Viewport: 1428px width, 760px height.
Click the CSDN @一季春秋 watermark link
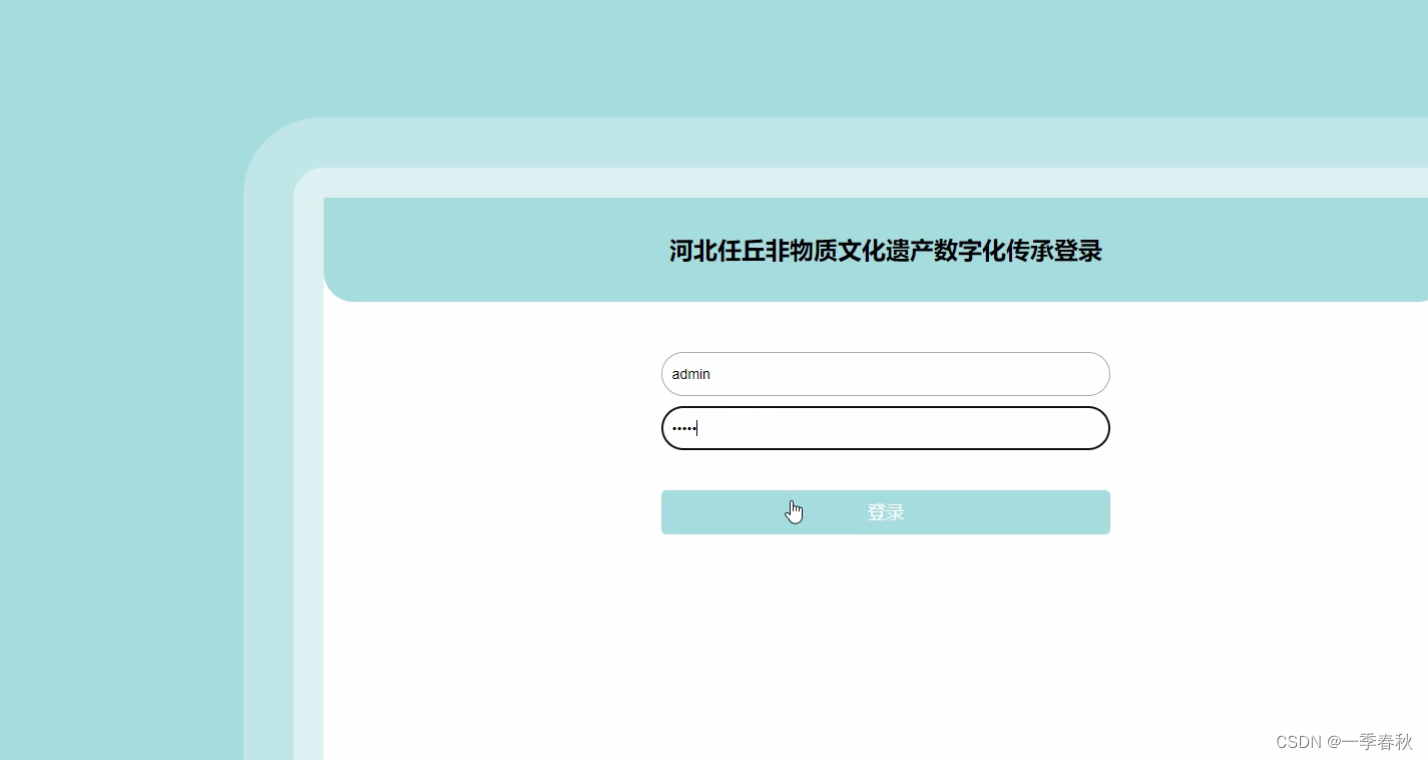1345,741
